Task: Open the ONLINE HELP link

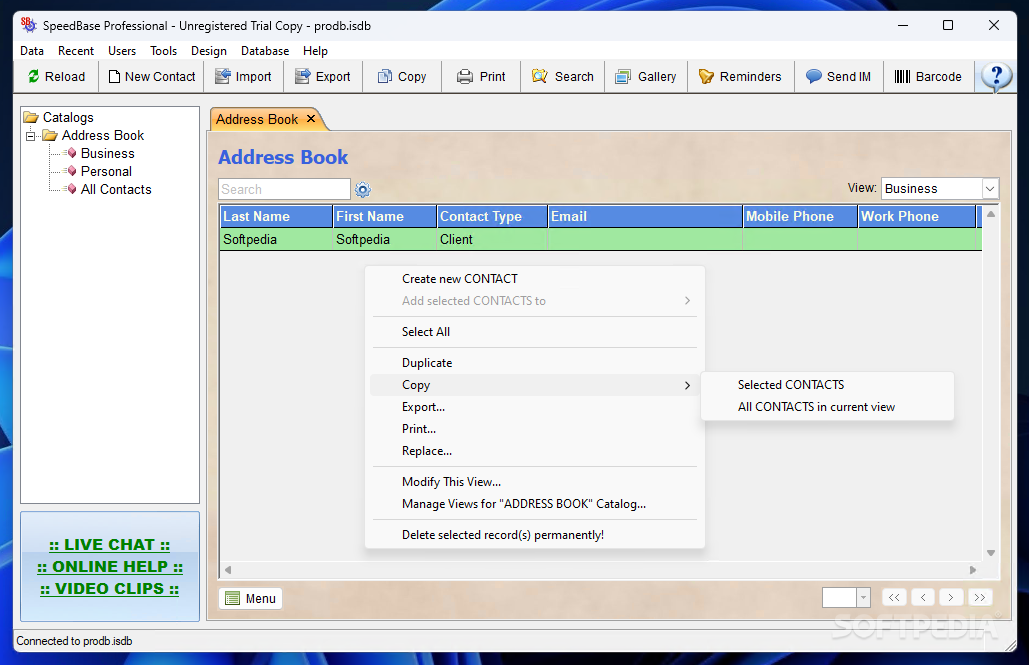Action: click(110, 567)
